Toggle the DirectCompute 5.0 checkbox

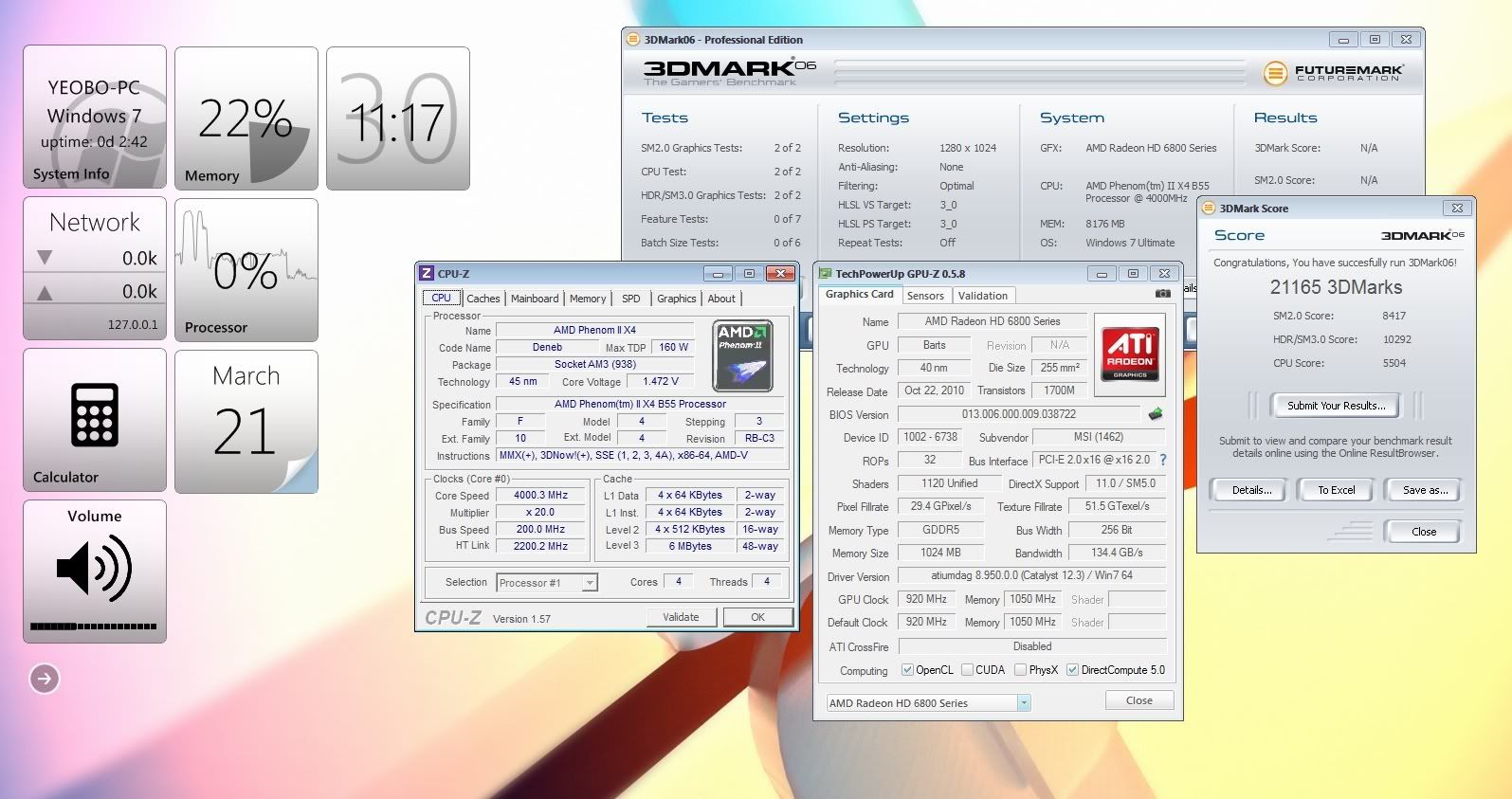tap(1072, 670)
